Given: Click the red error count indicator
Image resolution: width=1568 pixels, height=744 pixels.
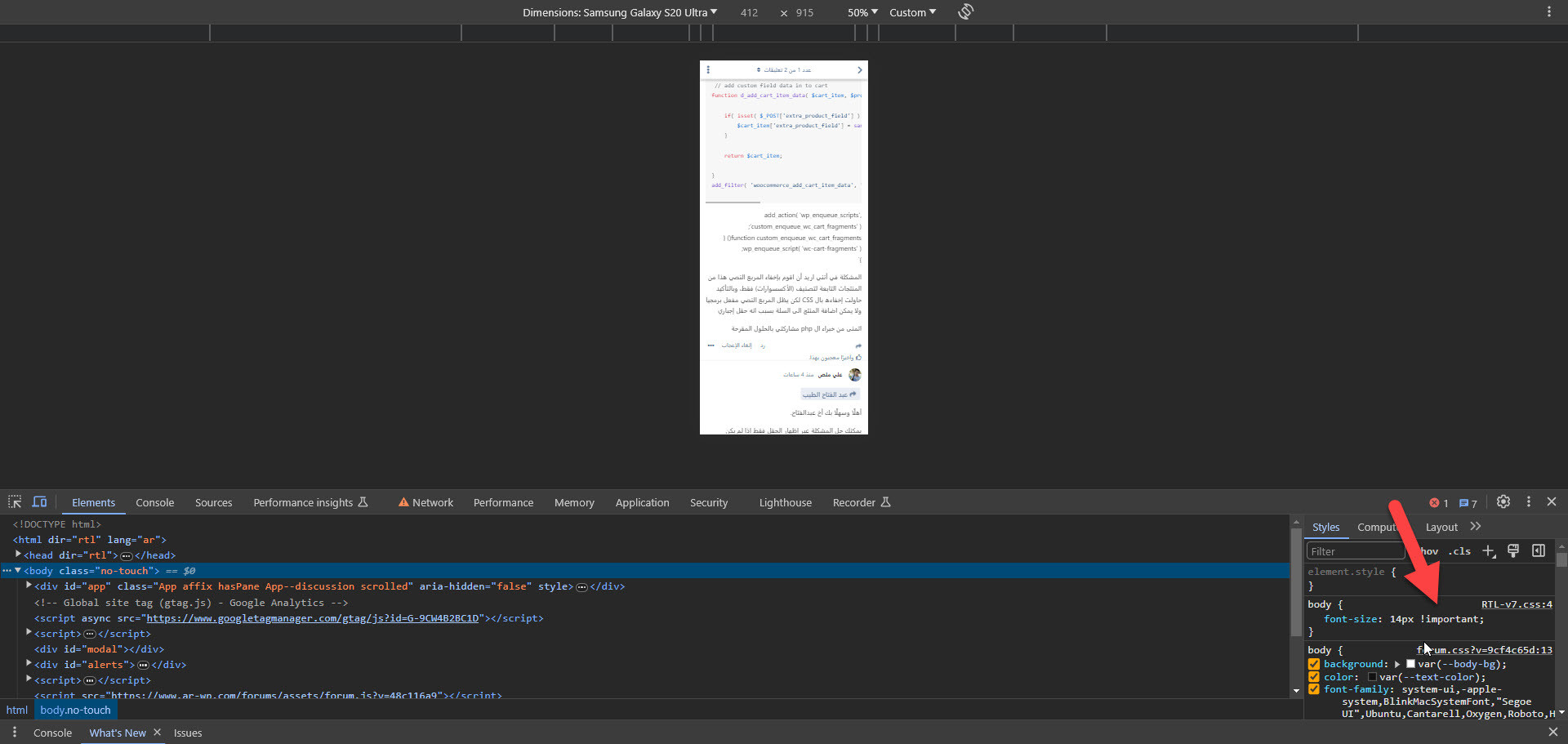Looking at the screenshot, I should [1438, 503].
